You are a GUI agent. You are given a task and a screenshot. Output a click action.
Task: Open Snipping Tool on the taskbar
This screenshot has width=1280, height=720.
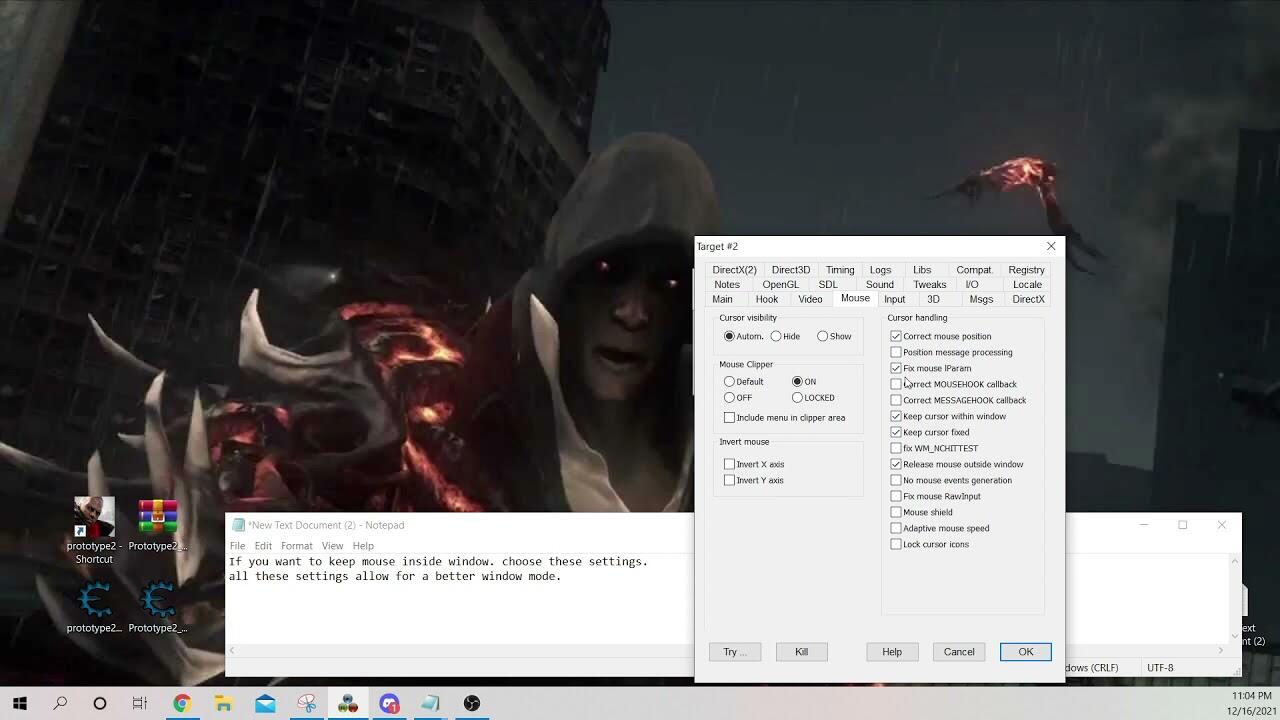307,704
